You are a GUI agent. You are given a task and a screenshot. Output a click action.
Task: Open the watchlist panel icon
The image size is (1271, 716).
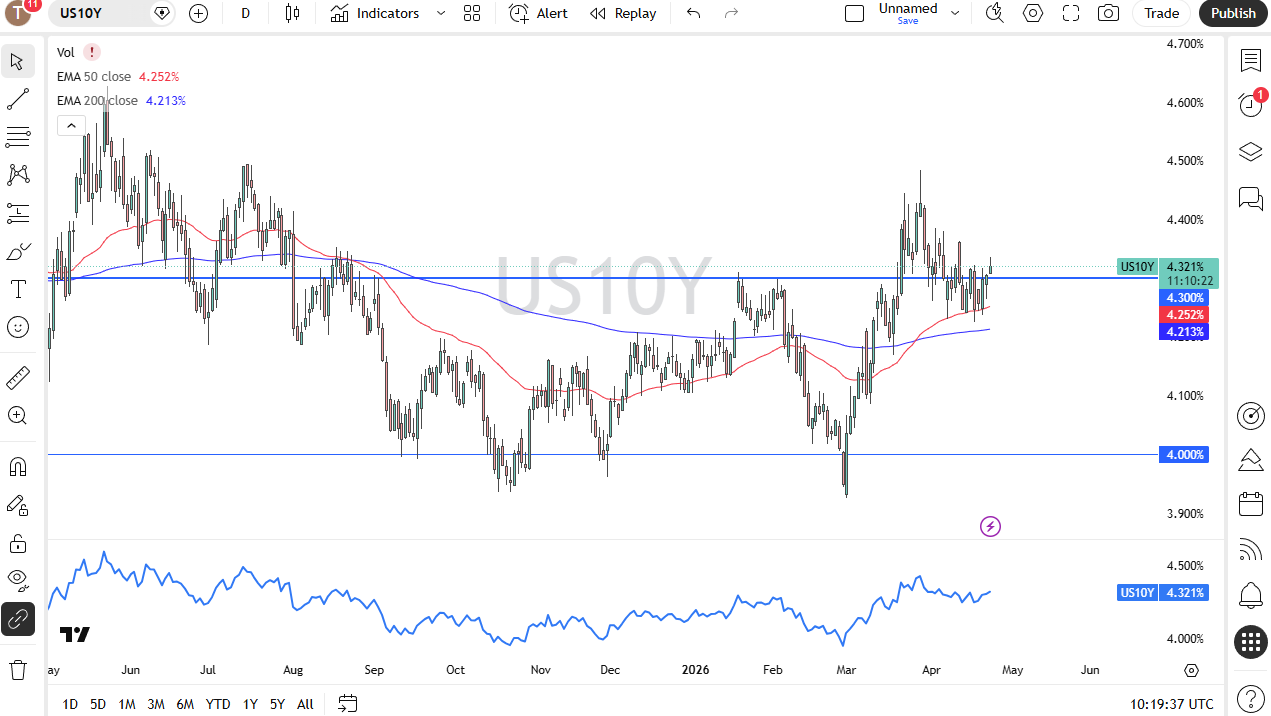coord(1250,61)
